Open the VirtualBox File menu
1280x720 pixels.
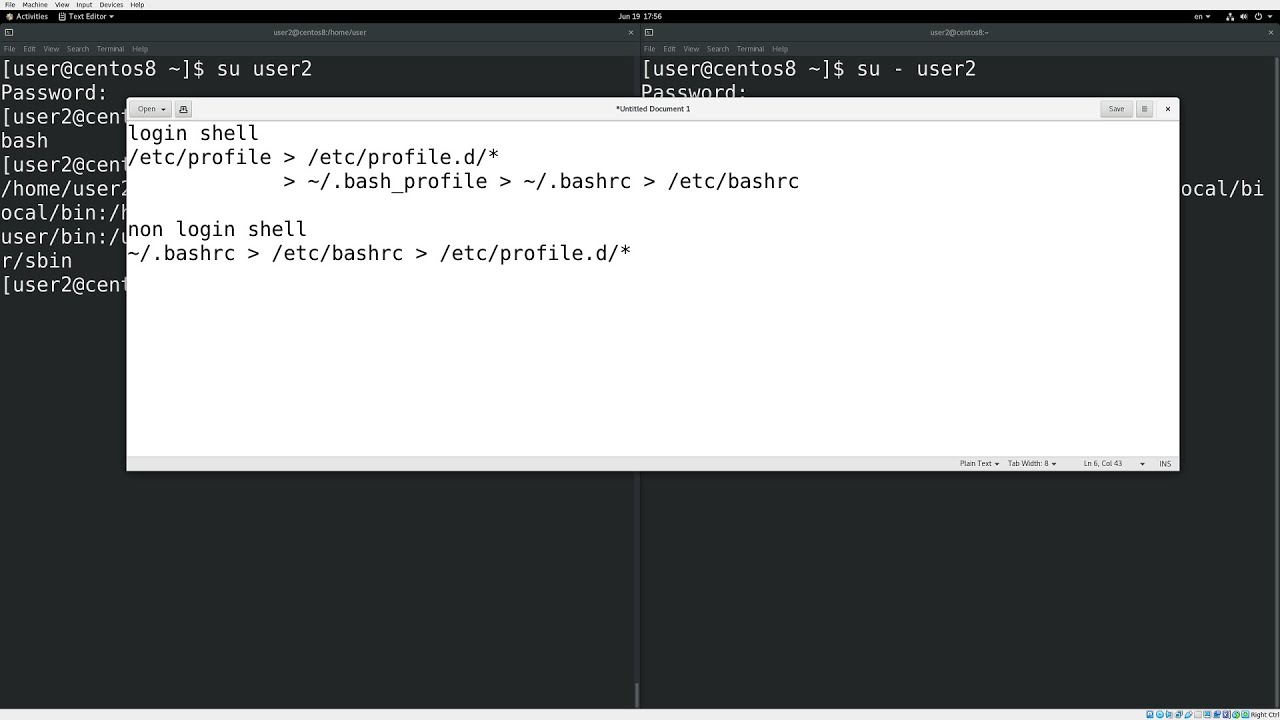(x=10, y=5)
